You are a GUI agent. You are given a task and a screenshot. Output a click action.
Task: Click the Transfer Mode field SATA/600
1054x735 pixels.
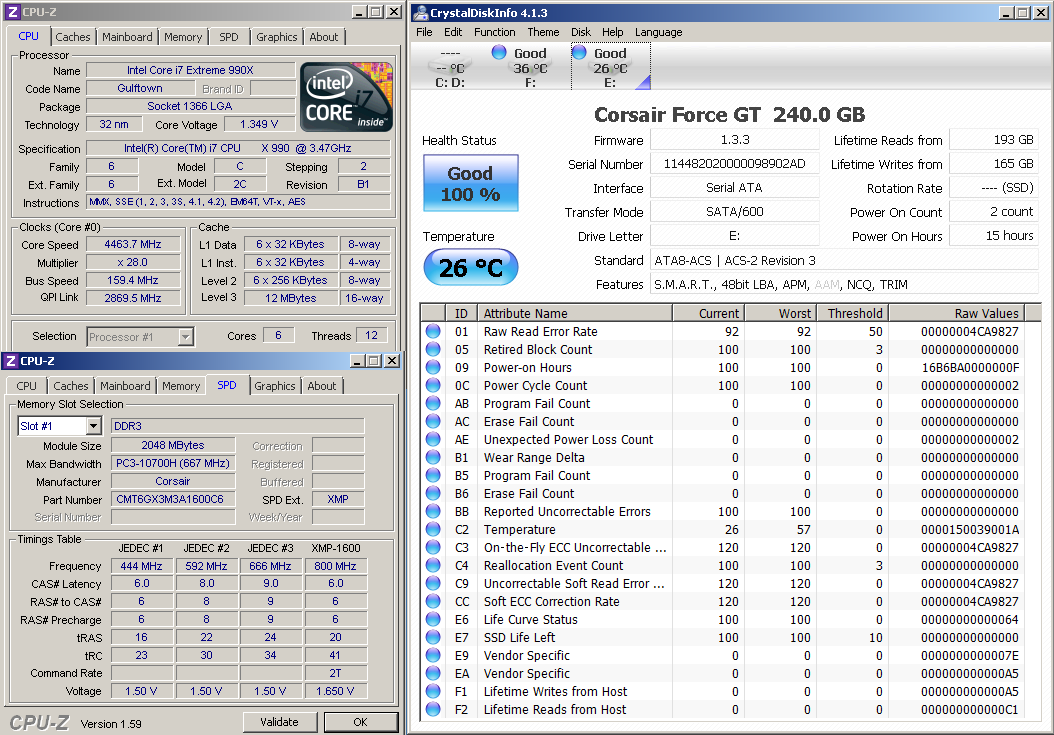pyautogui.click(x=735, y=212)
